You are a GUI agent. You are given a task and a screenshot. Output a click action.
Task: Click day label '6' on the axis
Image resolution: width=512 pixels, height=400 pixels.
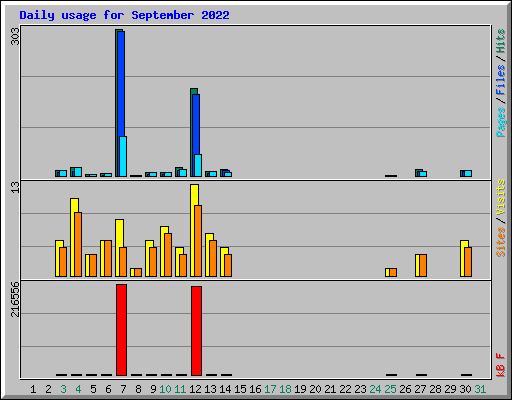(108, 389)
